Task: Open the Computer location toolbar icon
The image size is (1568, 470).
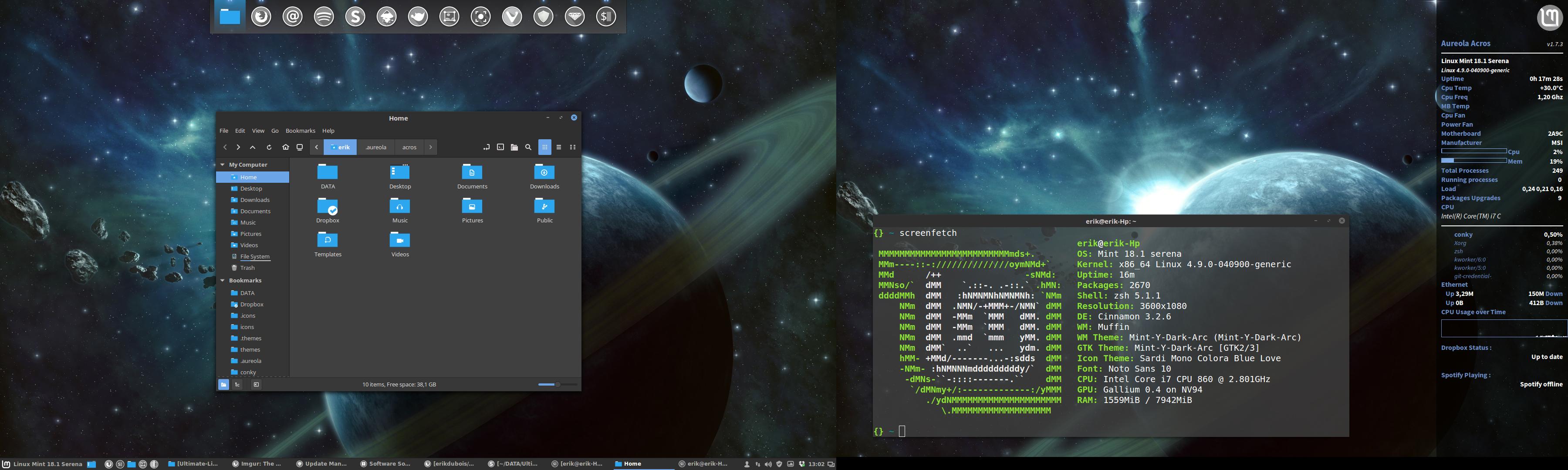Action: tap(300, 147)
